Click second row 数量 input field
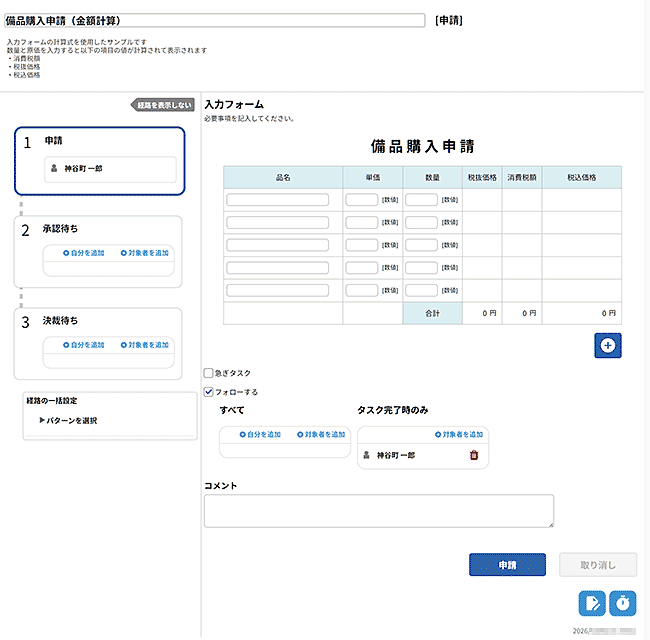This screenshot has height=640, width=650. point(422,223)
